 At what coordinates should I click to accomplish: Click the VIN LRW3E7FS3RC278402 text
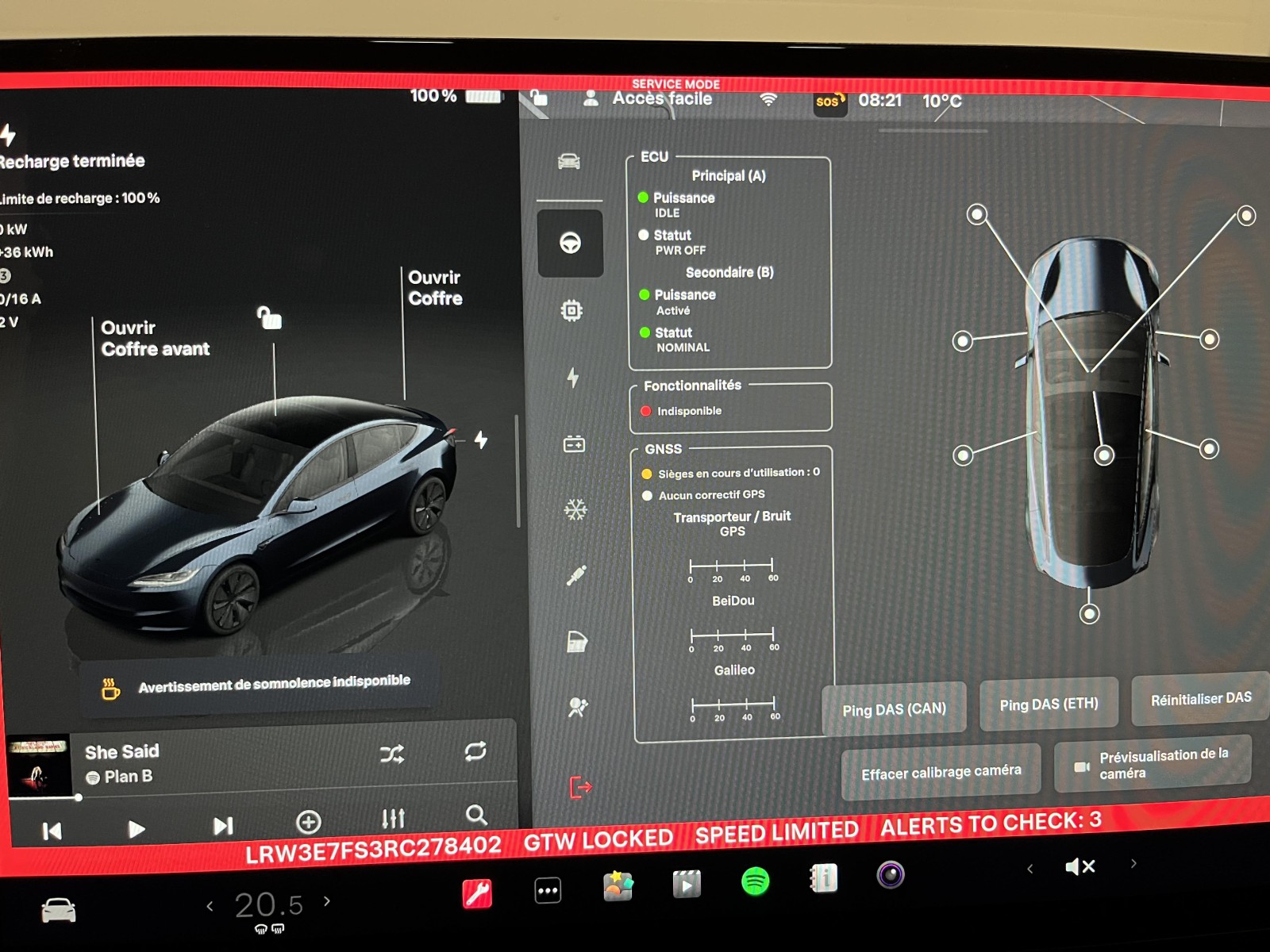(x=373, y=849)
